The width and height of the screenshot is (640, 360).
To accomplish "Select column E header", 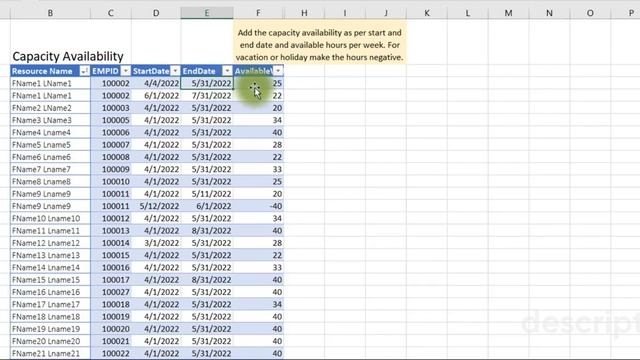I will click(207, 13).
